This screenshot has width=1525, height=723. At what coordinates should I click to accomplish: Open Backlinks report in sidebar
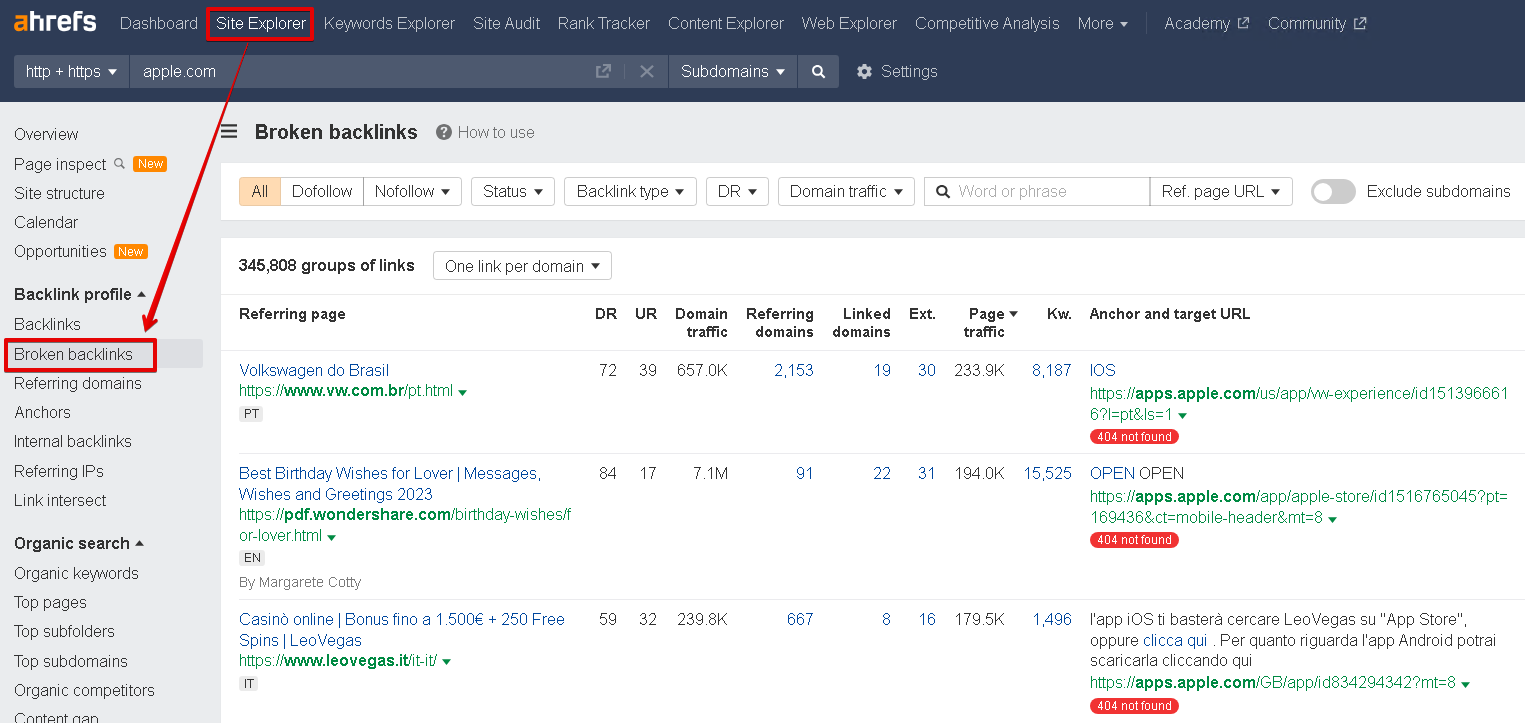point(47,324)
